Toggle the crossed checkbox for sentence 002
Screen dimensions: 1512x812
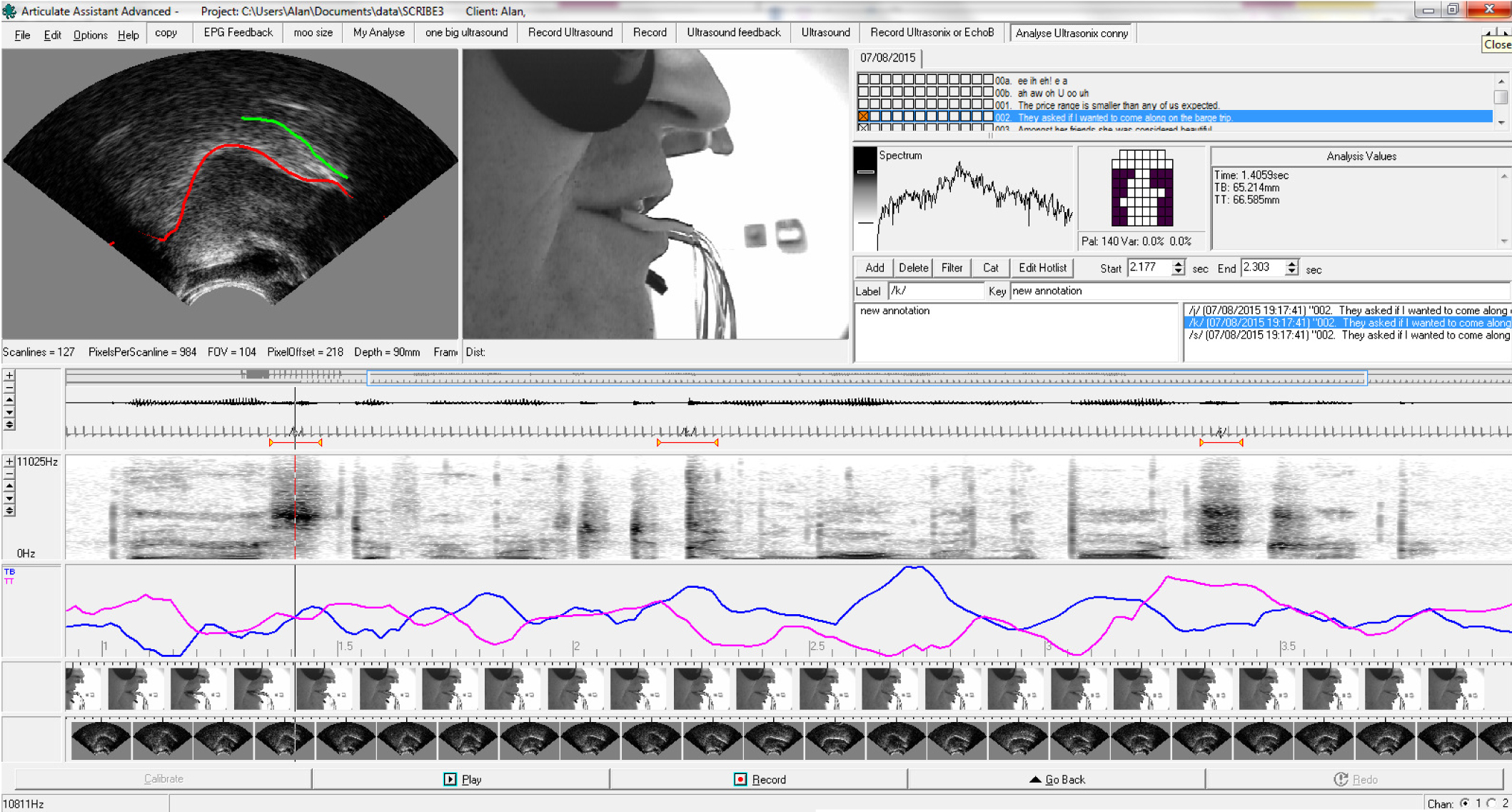pos(863,116)
